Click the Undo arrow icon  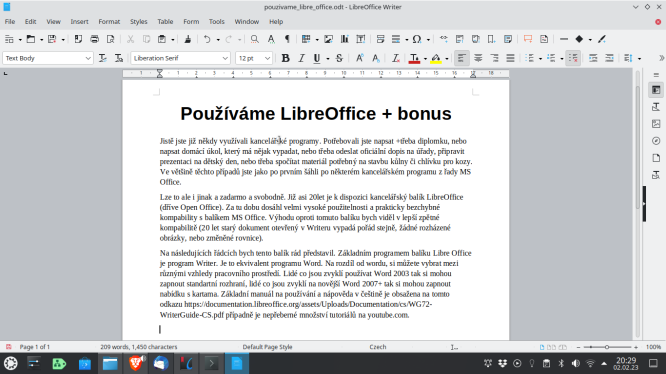point(207,39)
